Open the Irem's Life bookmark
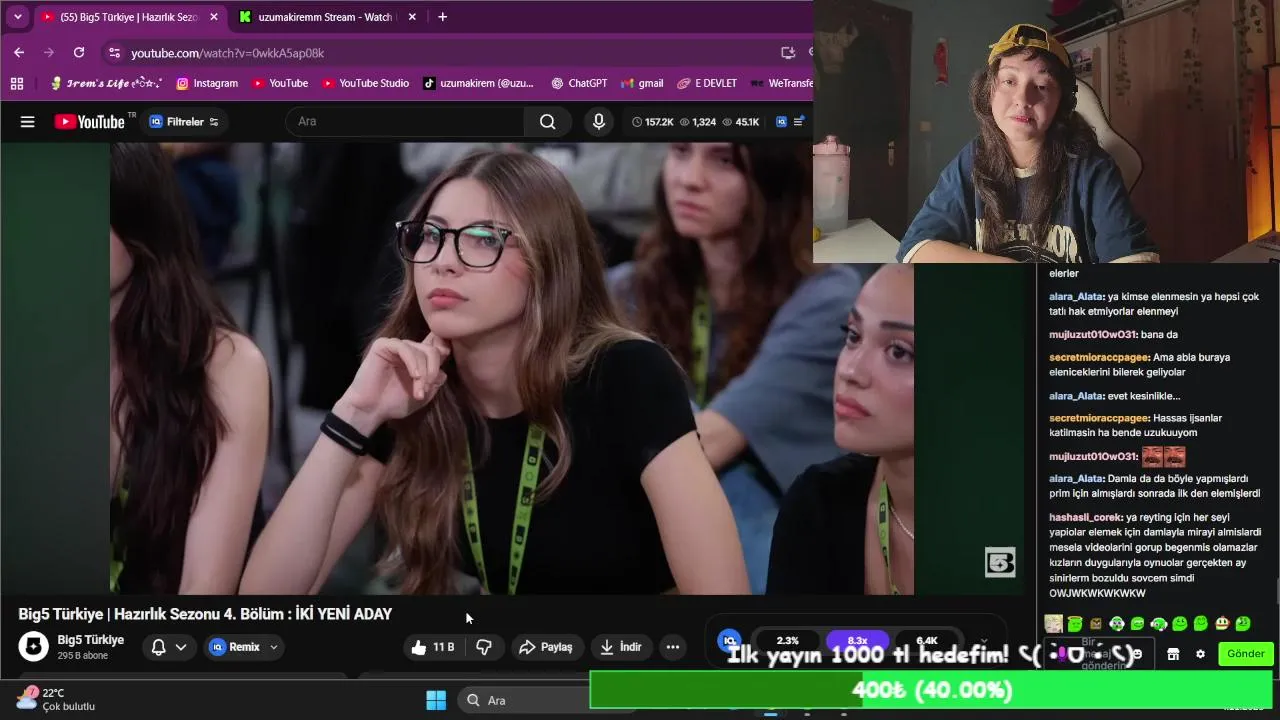Screen dimensions: 1280x720 coord(106,83)
